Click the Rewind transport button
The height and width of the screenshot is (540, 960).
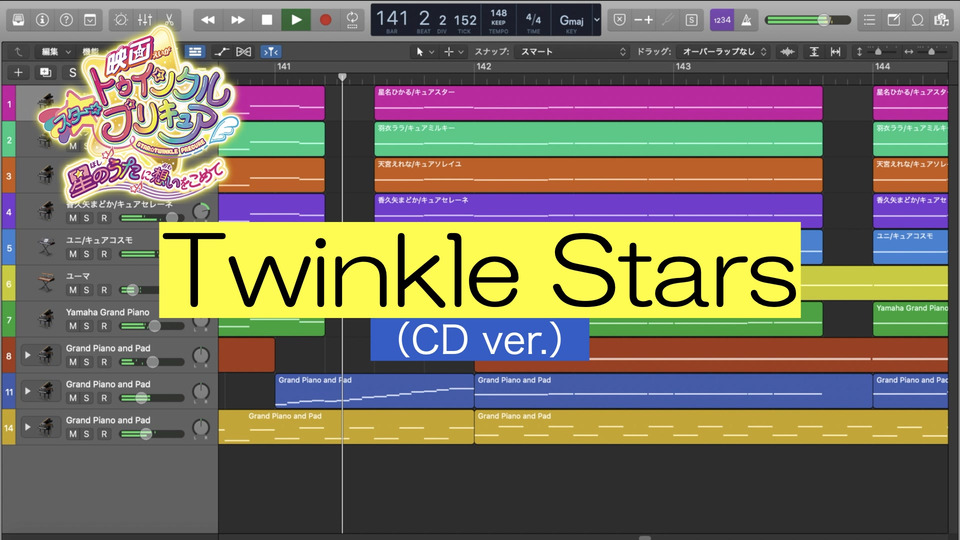pos(208,20)
